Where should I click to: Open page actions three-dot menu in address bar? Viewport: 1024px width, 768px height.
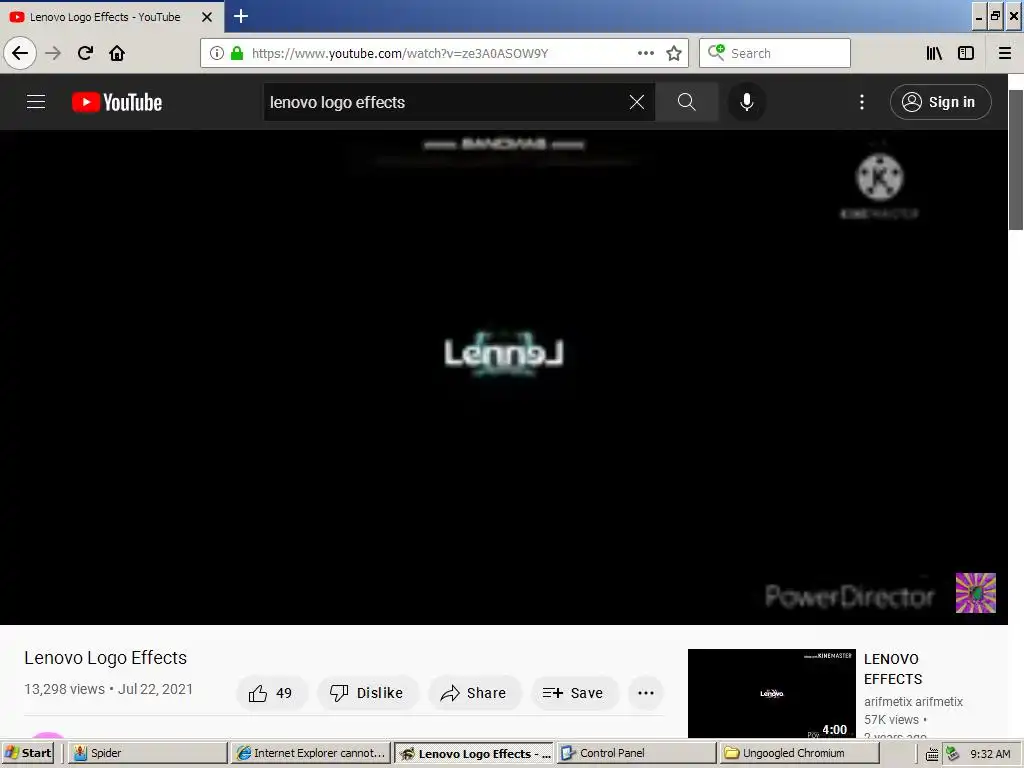coord(646,53)
